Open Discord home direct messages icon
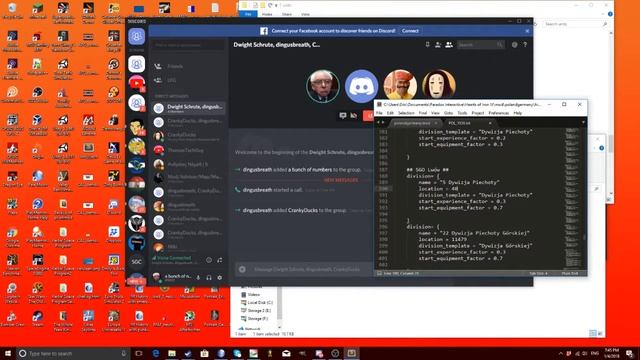Viewport: 640px width, 360px height. 136,37
